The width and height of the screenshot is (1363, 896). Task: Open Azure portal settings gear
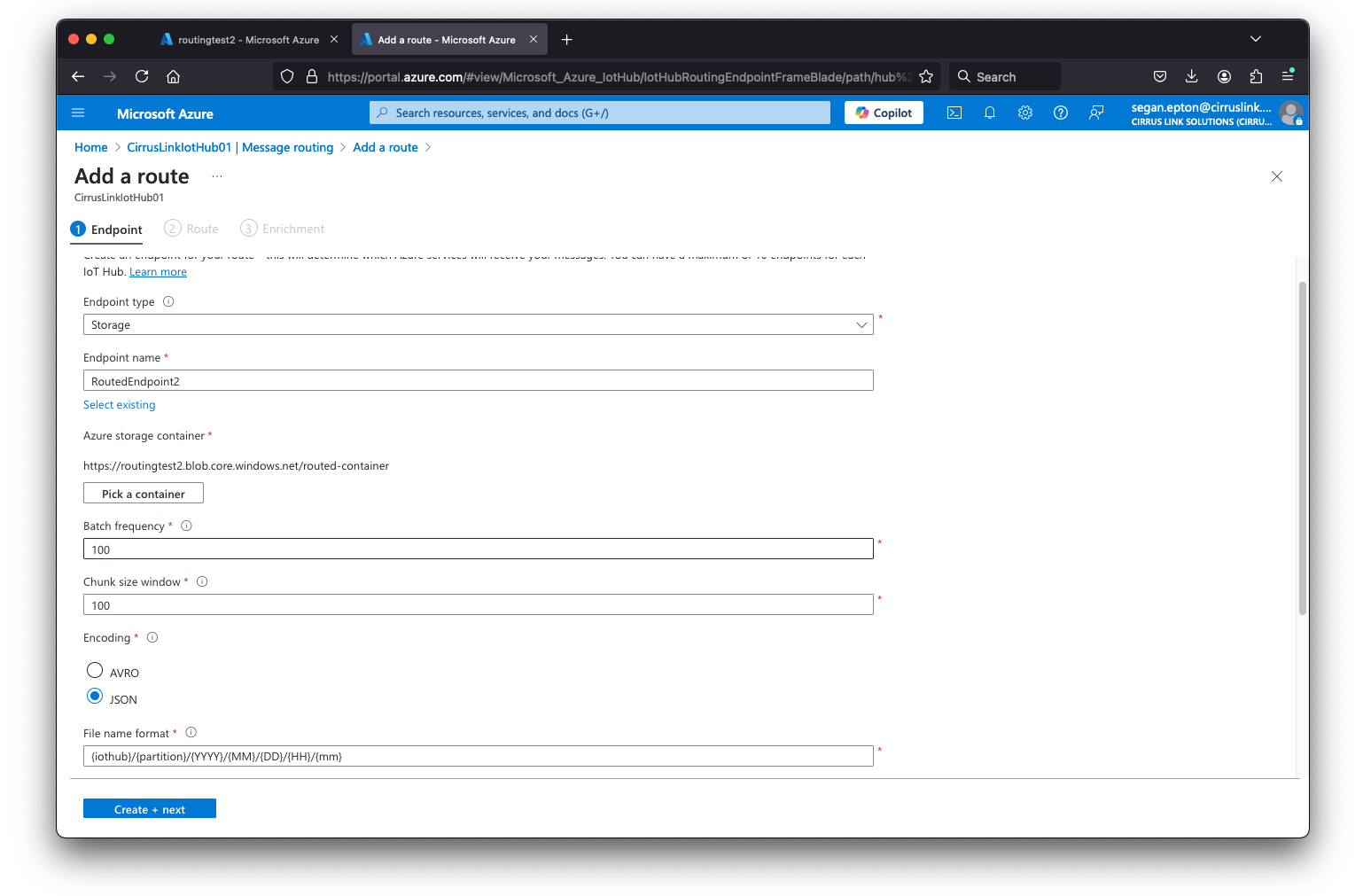(1025, 113)
